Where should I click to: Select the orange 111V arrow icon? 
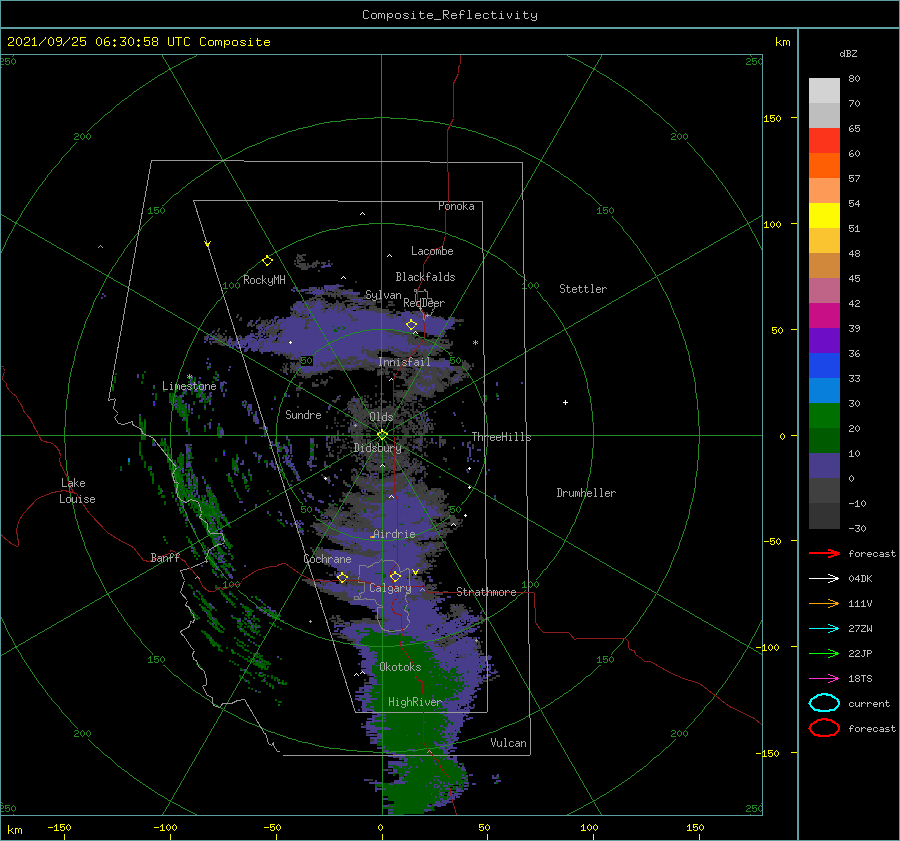point(824,603)
